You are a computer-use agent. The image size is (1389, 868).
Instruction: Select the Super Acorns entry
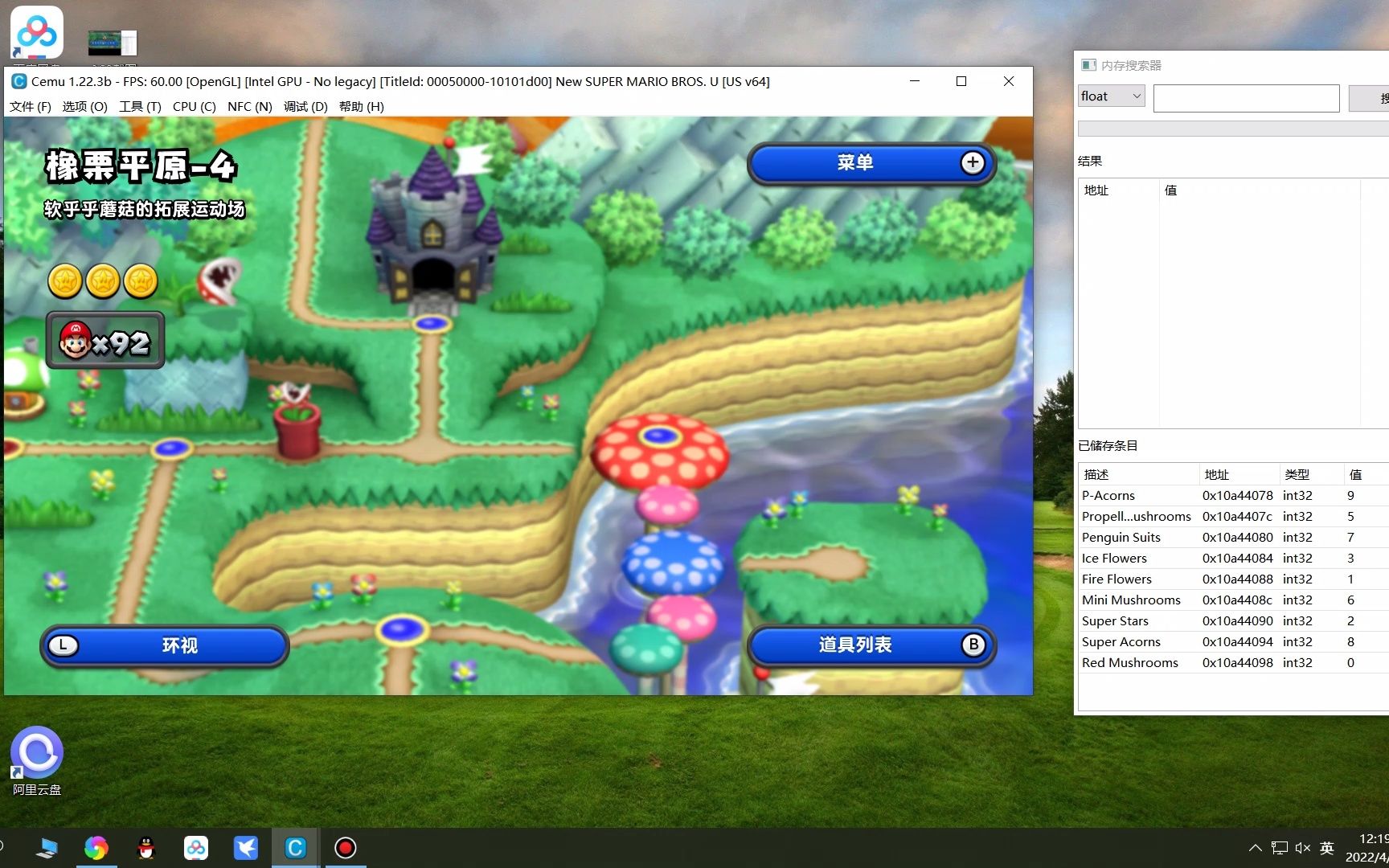[x=1233, y=642]
